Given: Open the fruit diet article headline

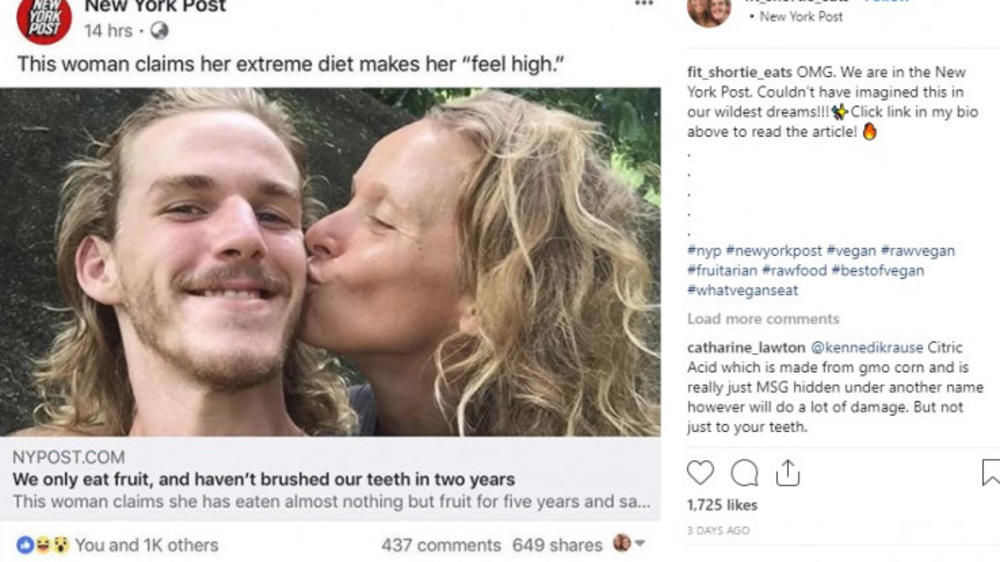Looking at the screenshot, I should pos(264,479).
